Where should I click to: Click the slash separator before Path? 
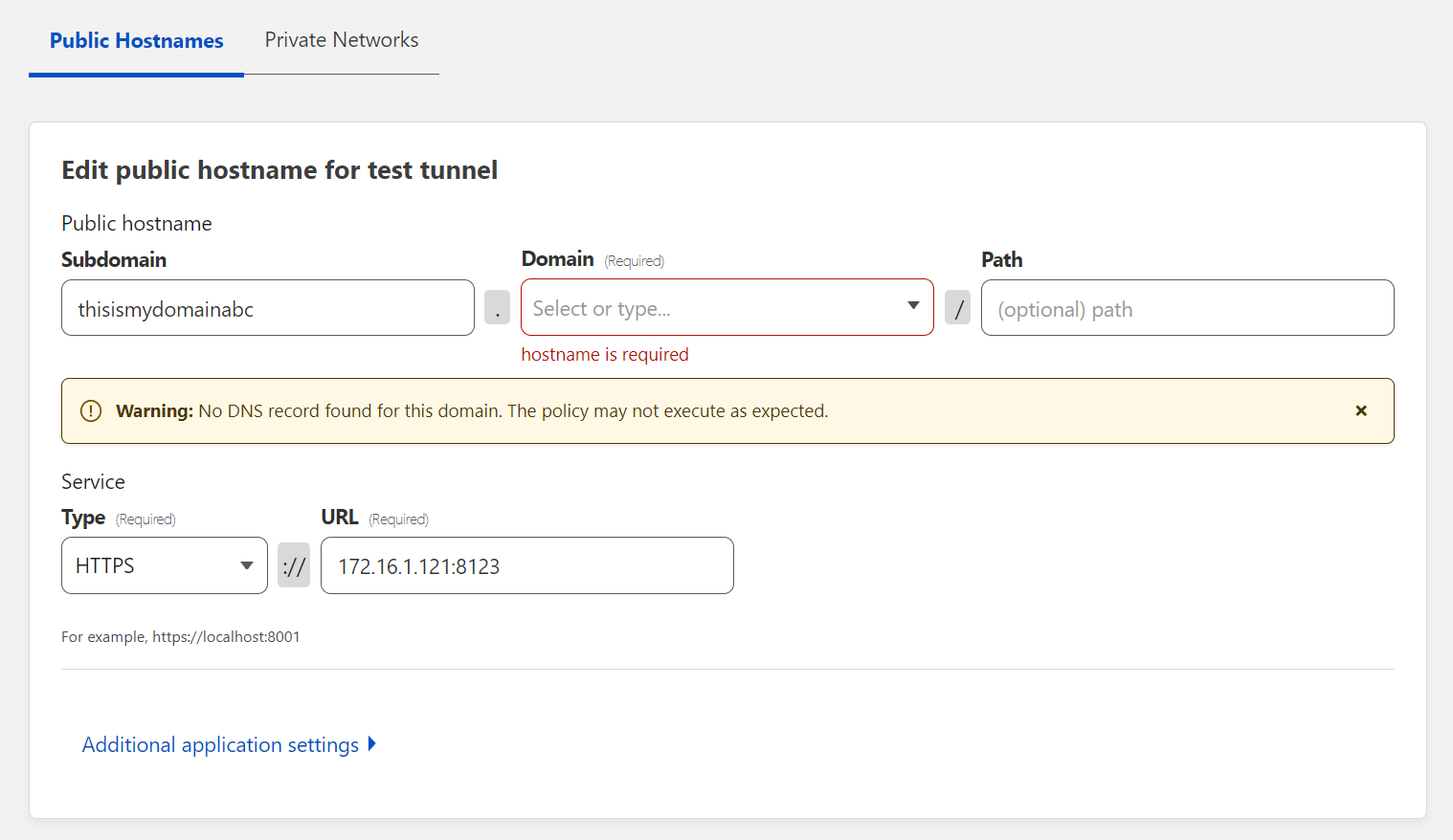[x=958, y=308]
